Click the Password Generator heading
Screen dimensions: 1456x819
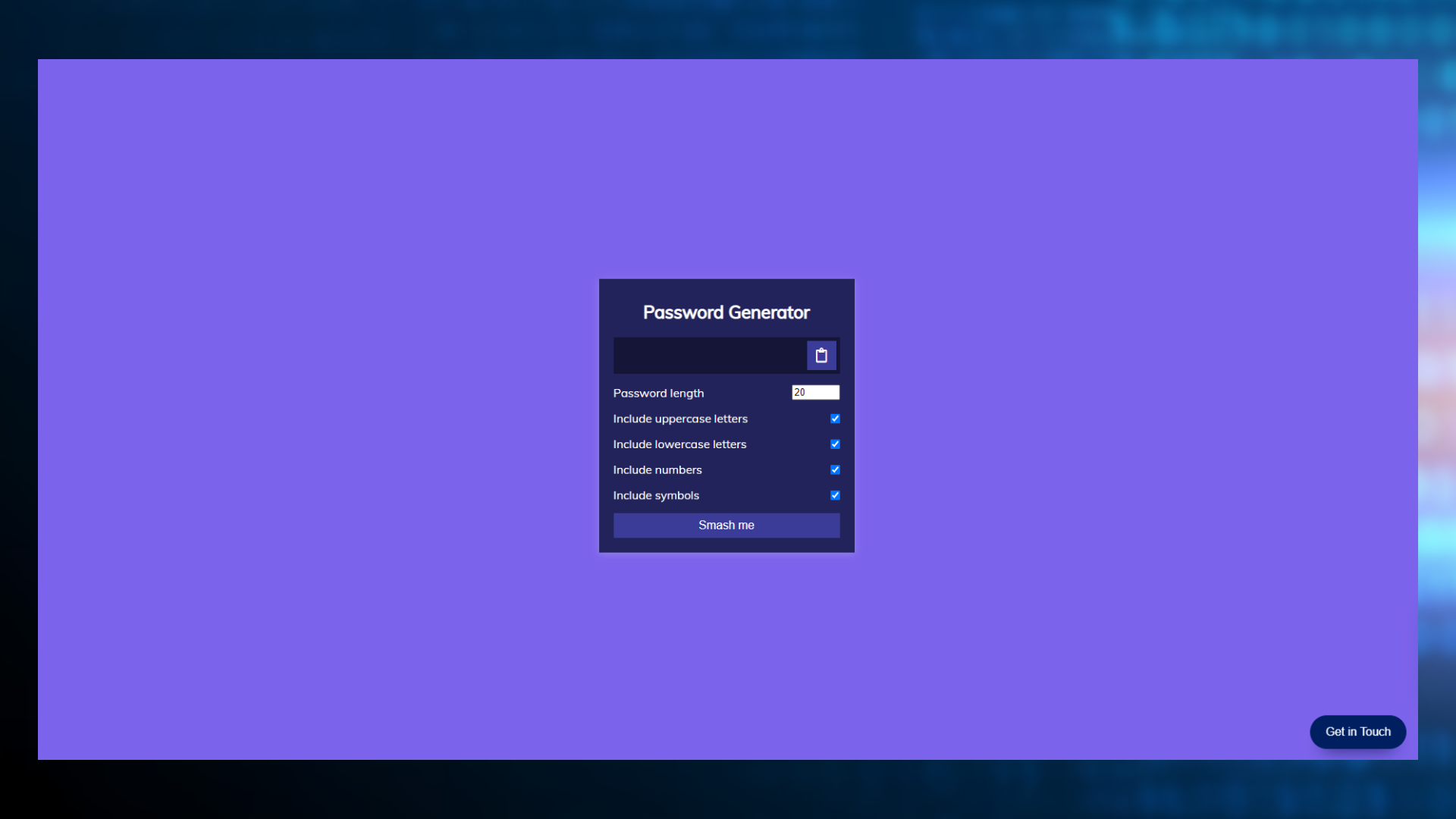click(726, 312)
